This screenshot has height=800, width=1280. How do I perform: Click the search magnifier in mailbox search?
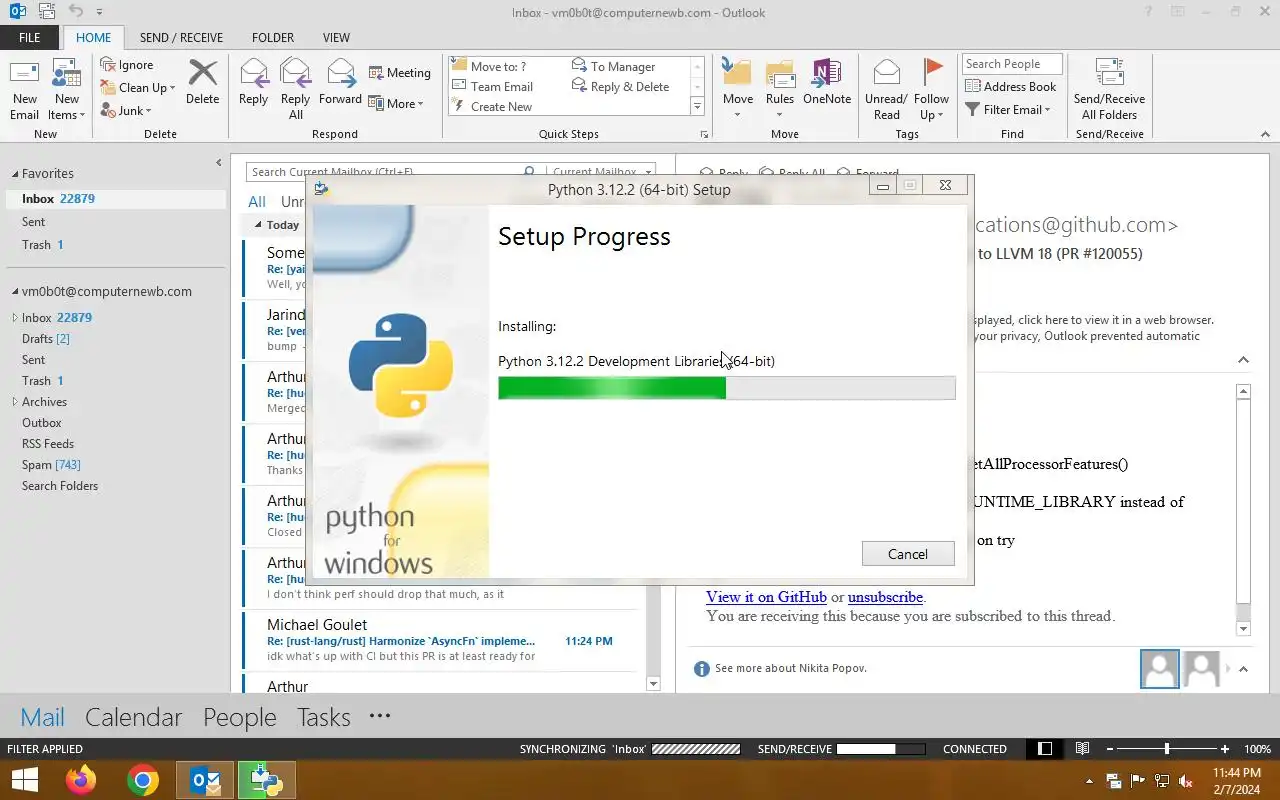point(530,172)
